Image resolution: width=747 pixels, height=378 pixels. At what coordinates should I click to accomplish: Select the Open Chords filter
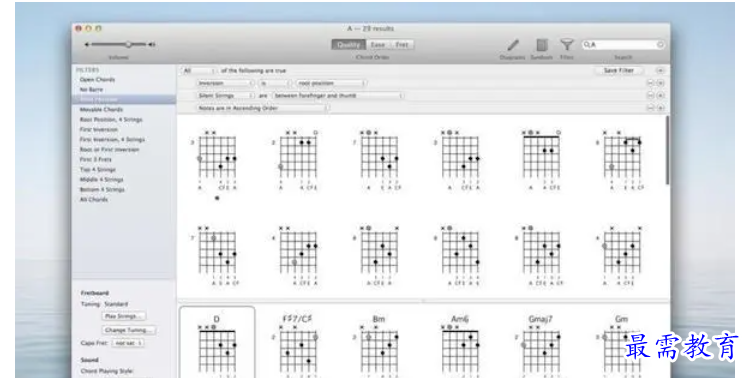(x=97, y=80)
